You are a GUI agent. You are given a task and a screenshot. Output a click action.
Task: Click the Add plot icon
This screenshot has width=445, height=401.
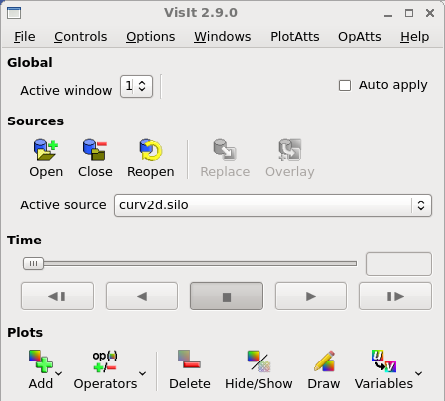pos(41,361)
